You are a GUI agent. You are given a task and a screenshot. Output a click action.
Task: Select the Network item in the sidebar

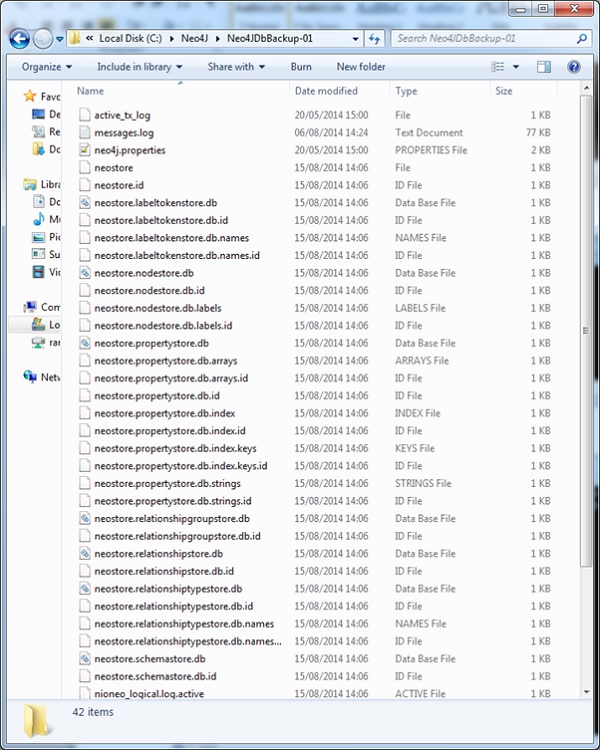pyautogui.click(x=42, y=377)
